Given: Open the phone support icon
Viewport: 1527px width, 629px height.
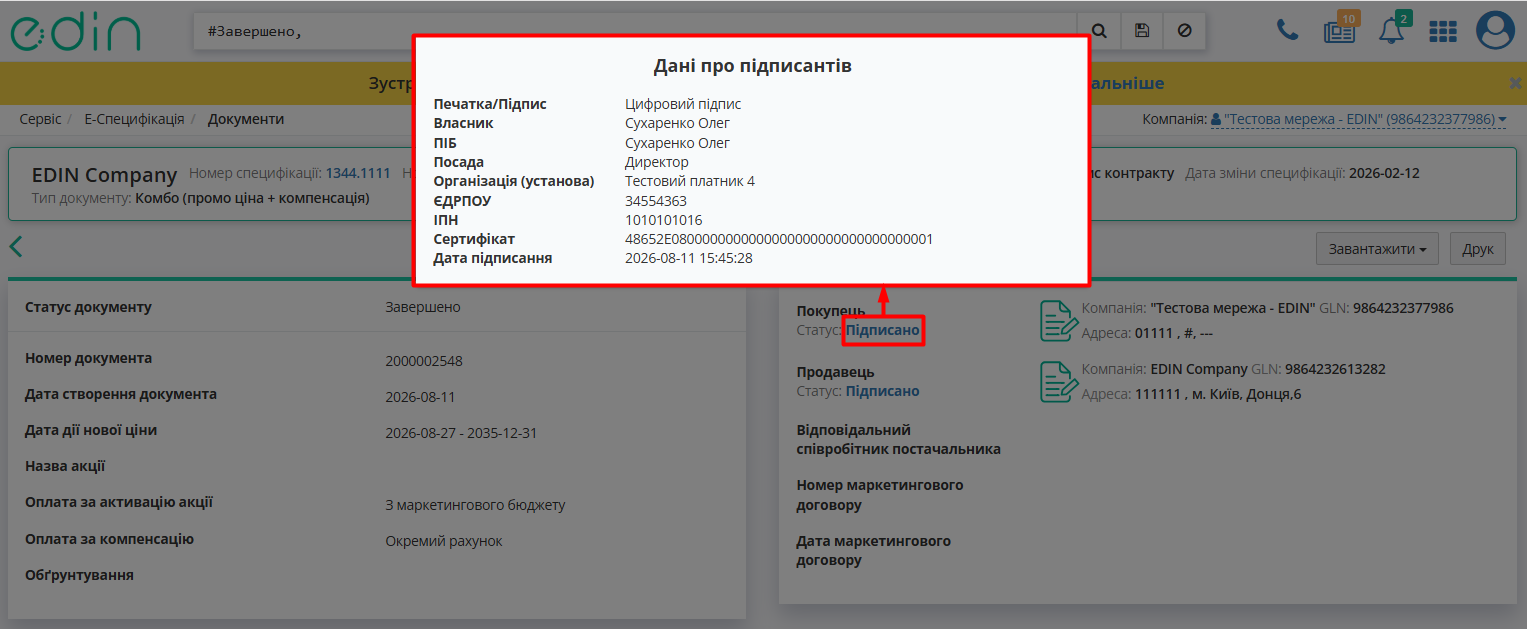Looking at the screenshot, I should coord(1287,31).
